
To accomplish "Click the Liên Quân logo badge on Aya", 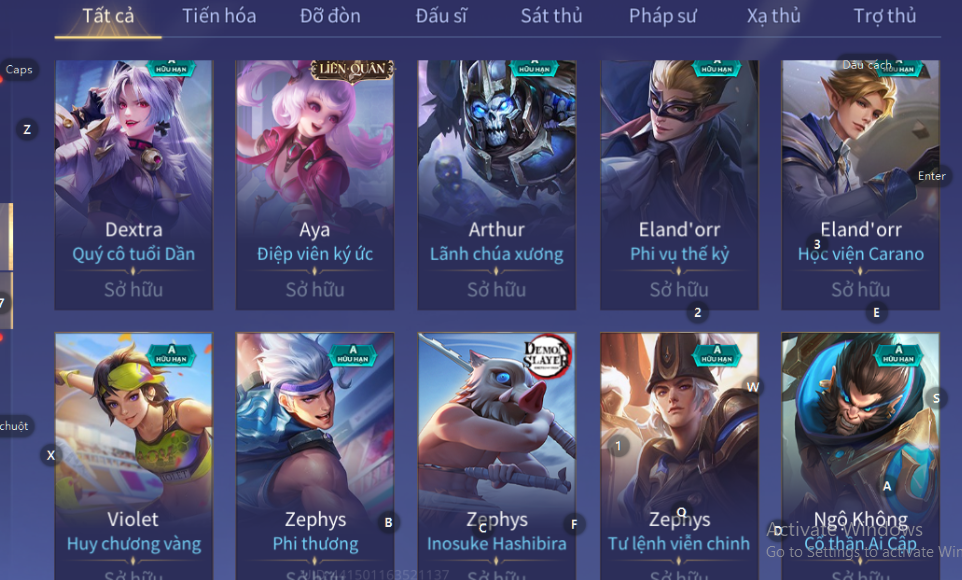I will (352, 69).
